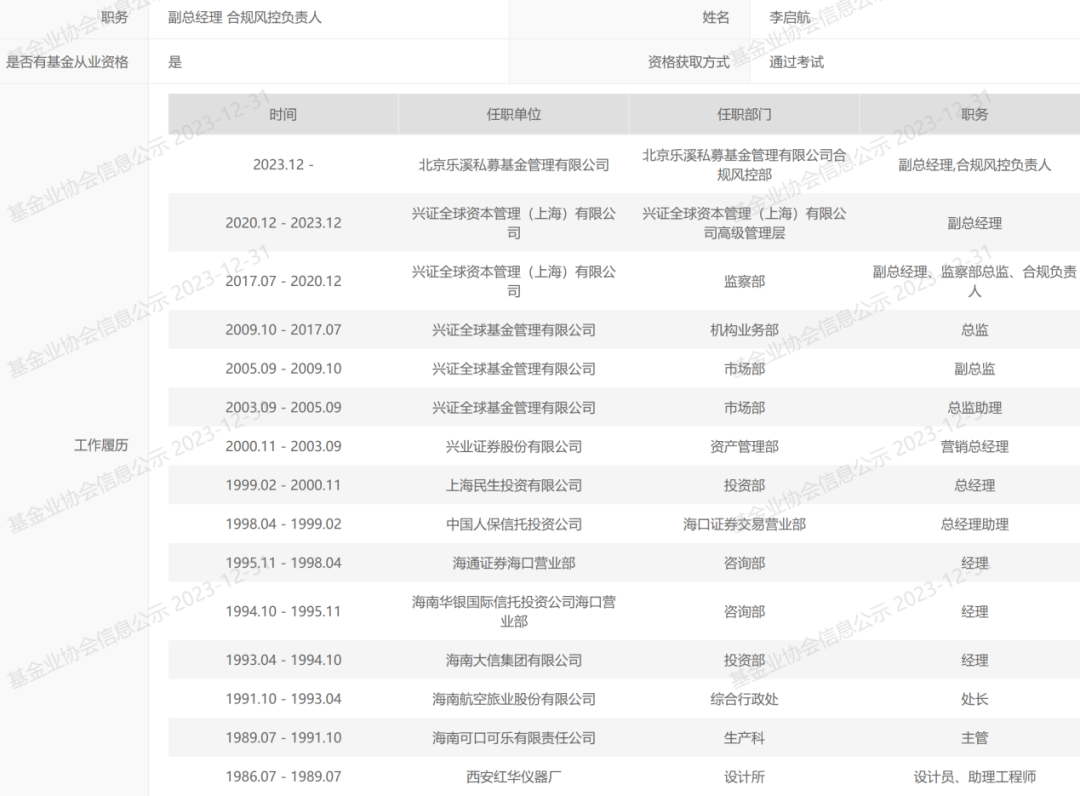Select the 2009.10 - 2017.07 time cell
This screenshot has height=796, width=1080.
(283, 330)
